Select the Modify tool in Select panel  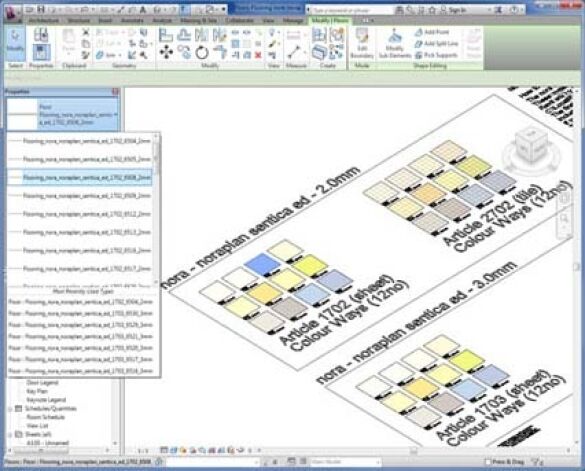tap(15, 43)
